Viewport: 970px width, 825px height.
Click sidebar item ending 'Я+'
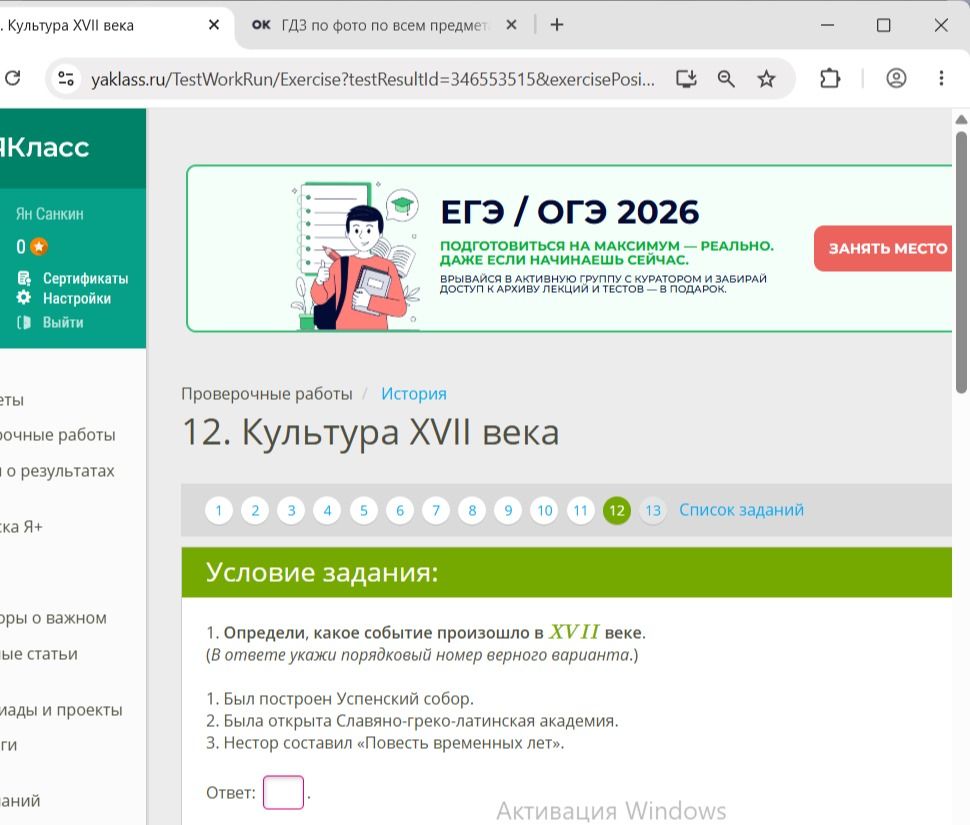pos(21,527)
